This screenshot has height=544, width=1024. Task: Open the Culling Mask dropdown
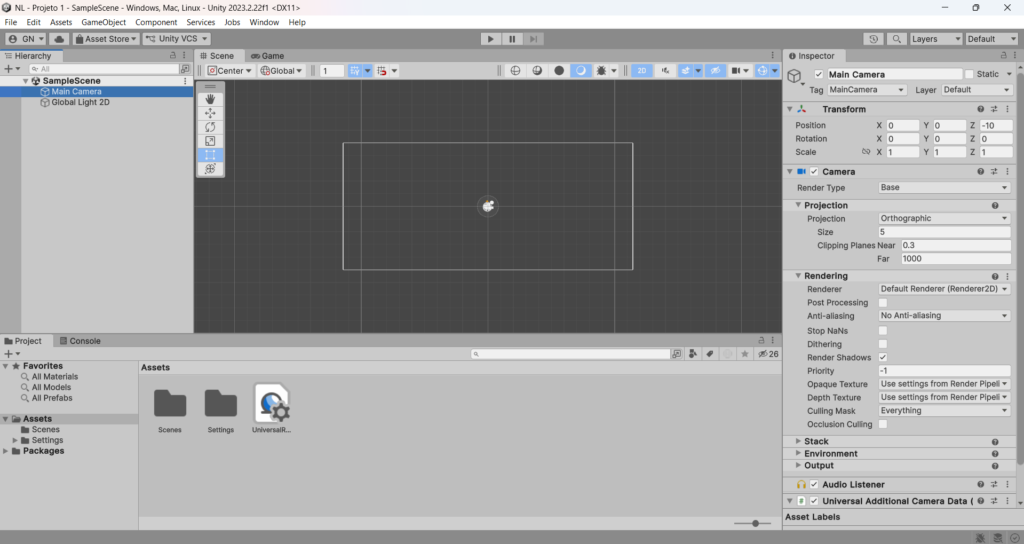coord(944,411)
